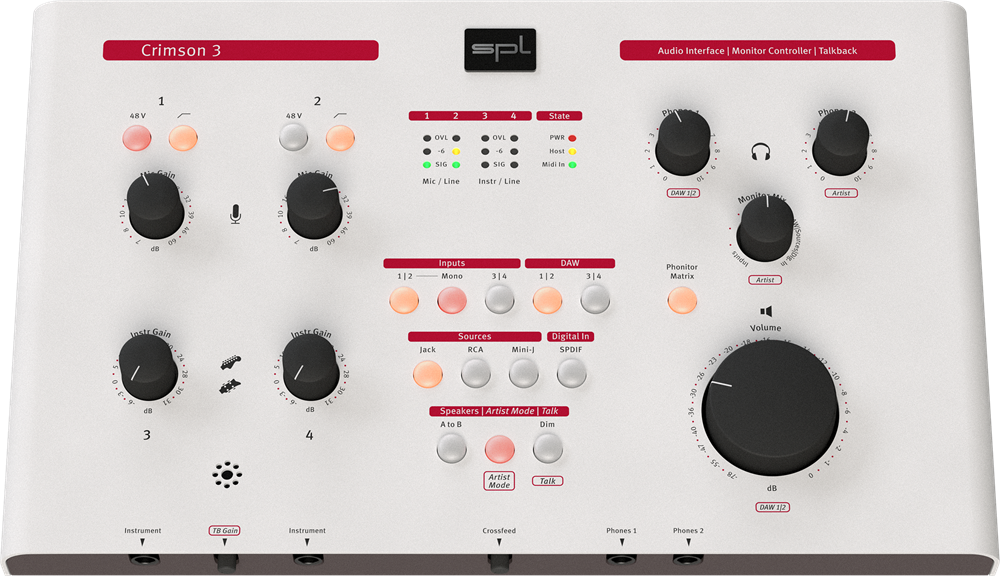Click the left 'Instrument' jack label
1000x576 pixels.
coord(143,530)
